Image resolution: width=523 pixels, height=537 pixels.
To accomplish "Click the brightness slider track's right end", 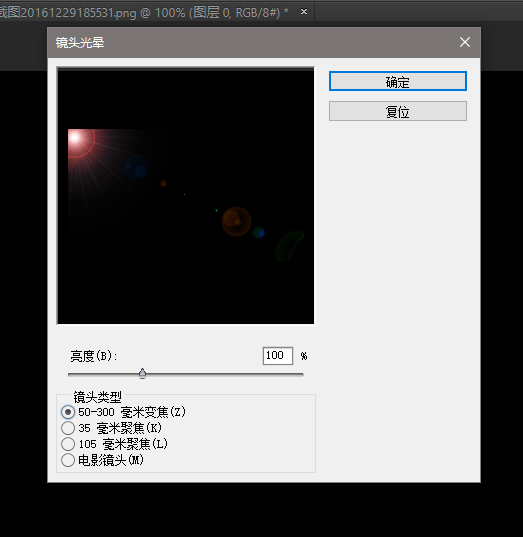I will (301, 375).
